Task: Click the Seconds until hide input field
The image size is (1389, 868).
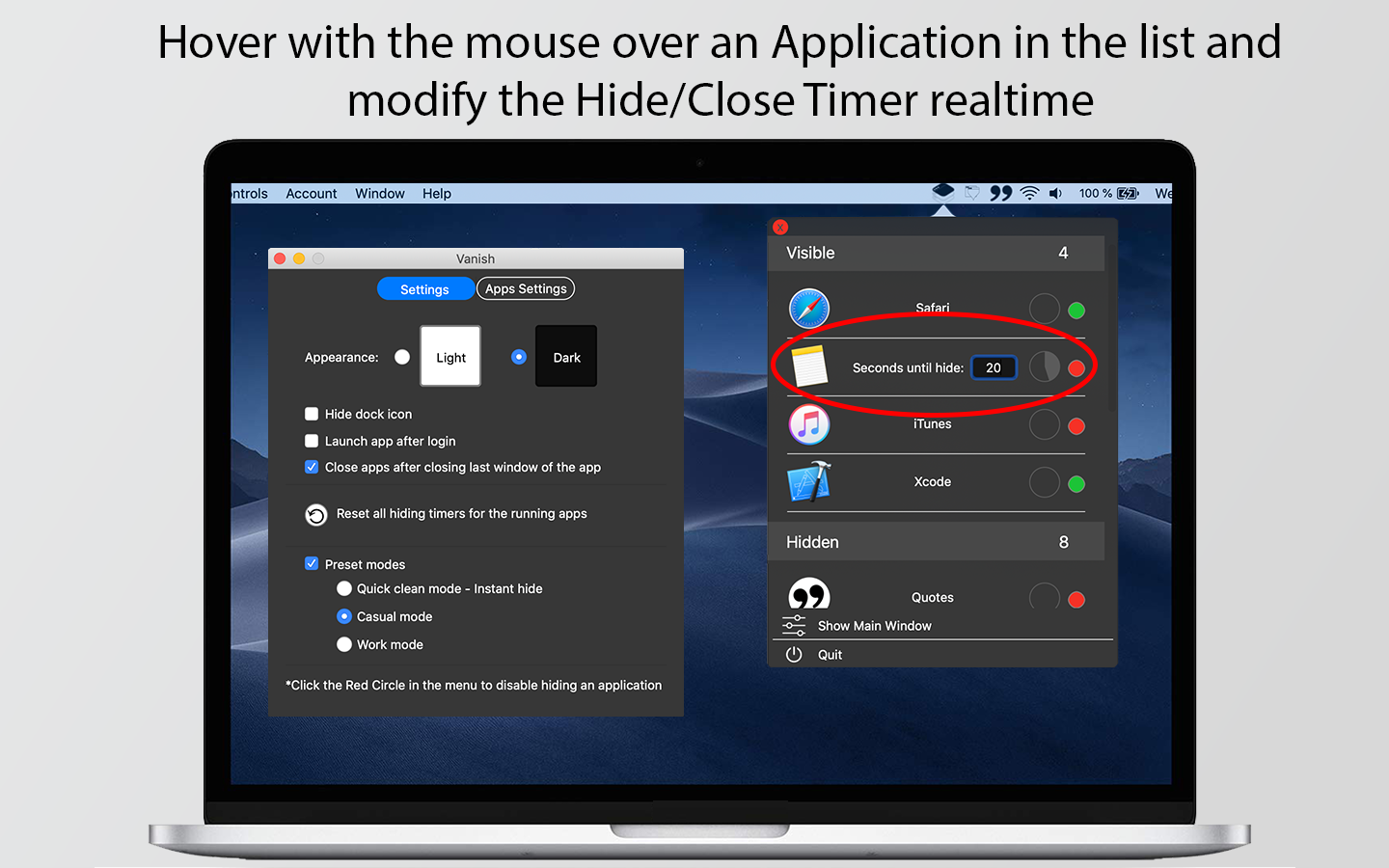Action: pyautogui.click(x=994, y=367)
